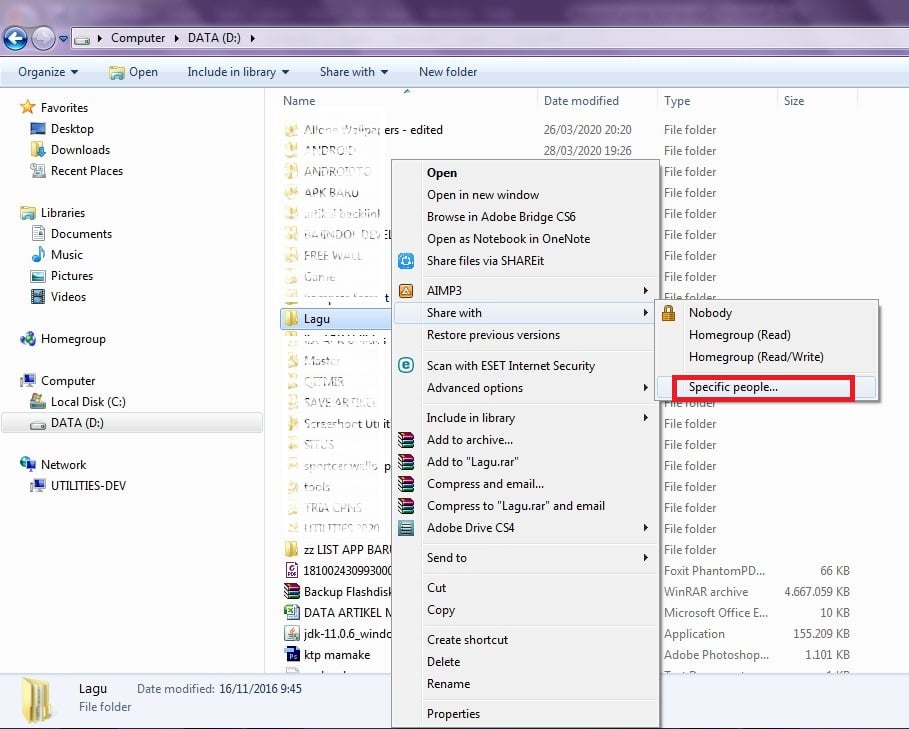909x729 pixels.
Task: Open the Organize dropdown menu
Action: (48, 72)
